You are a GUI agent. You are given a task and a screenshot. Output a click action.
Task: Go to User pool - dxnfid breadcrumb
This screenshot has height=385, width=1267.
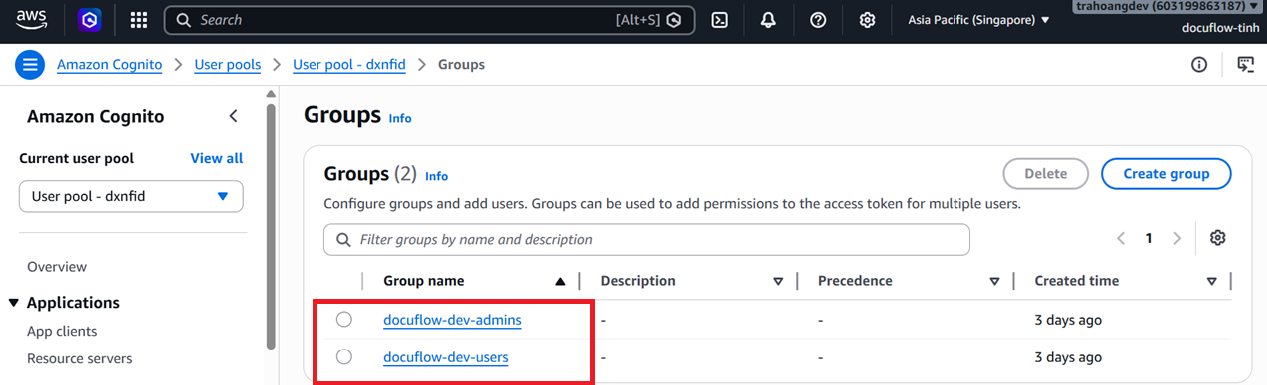349,65
